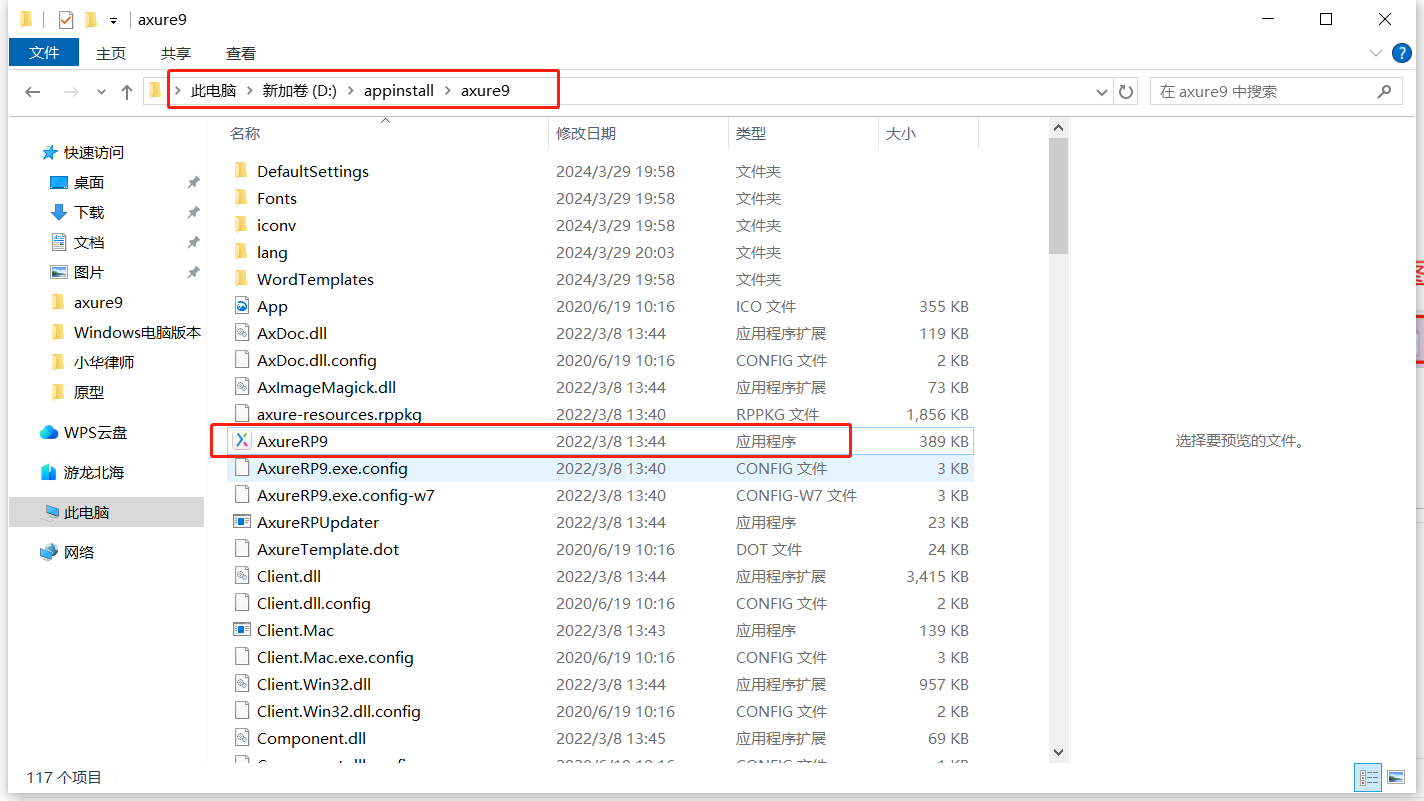Expand the ribbon with the chevron
This screenshot has height=801, width=1424.
[1375, 53]
